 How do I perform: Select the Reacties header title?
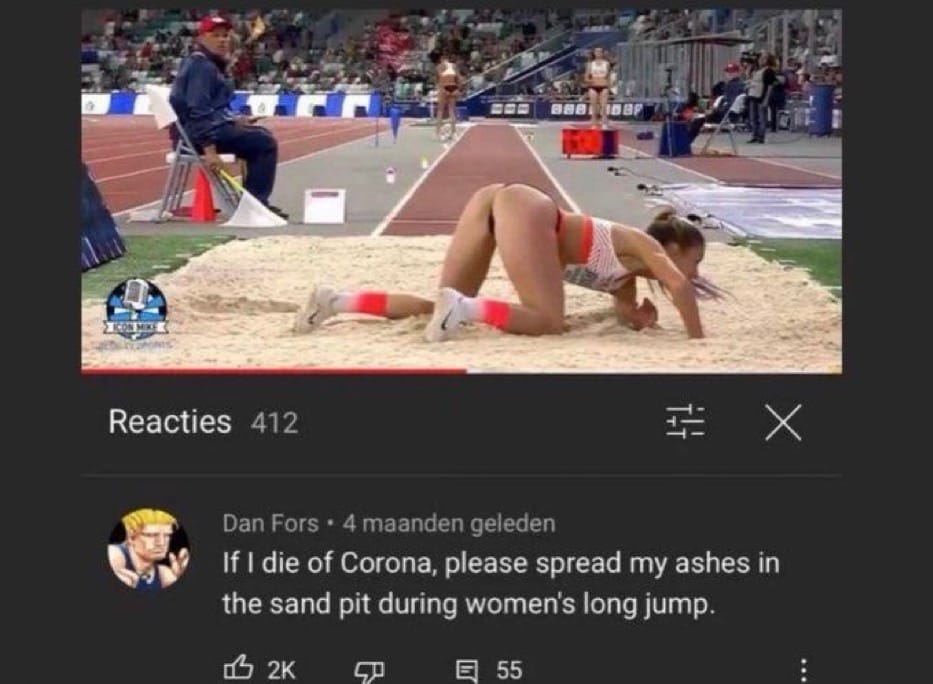pos(170,422)
